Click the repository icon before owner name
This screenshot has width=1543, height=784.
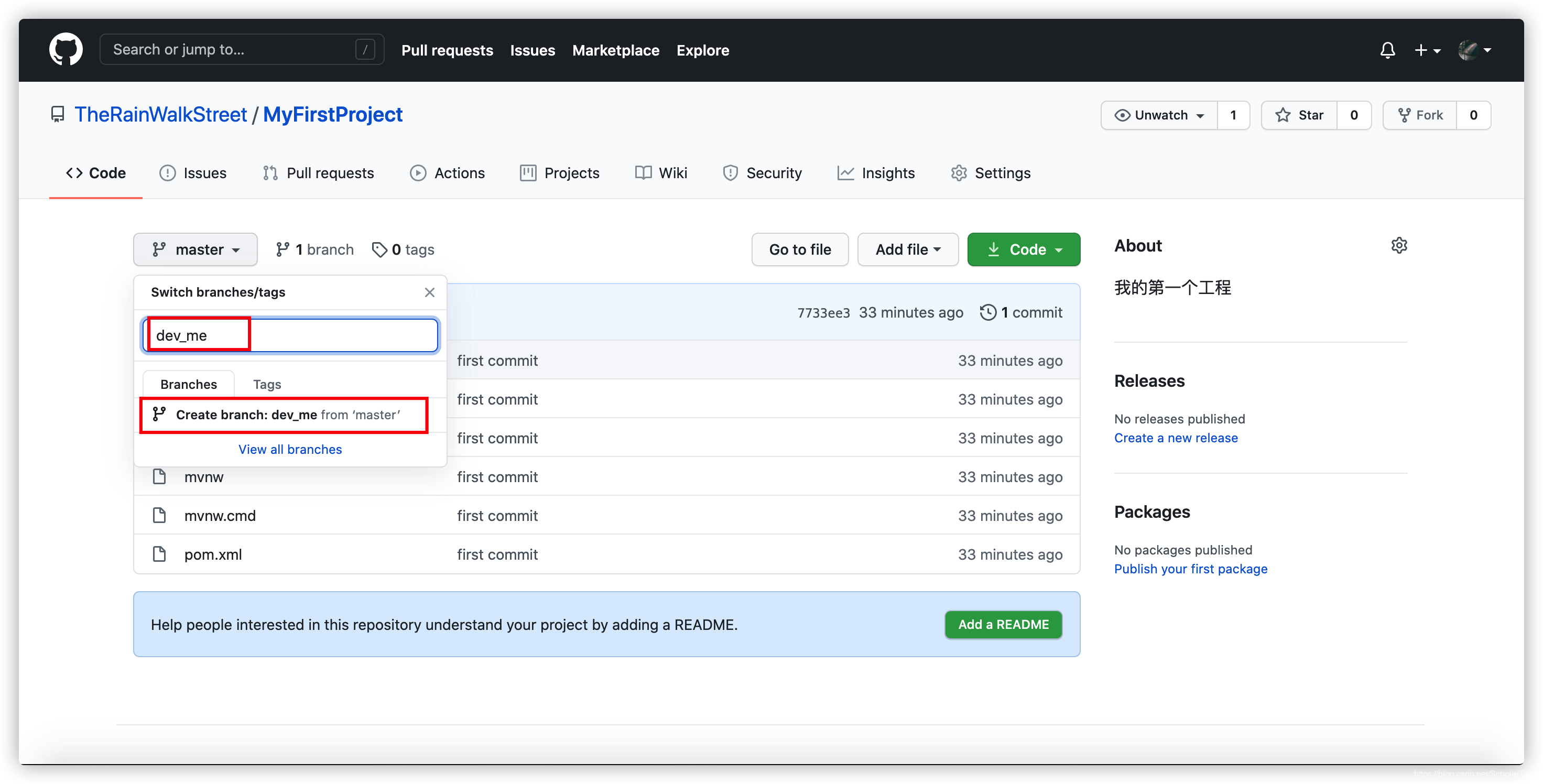(58, 114)
